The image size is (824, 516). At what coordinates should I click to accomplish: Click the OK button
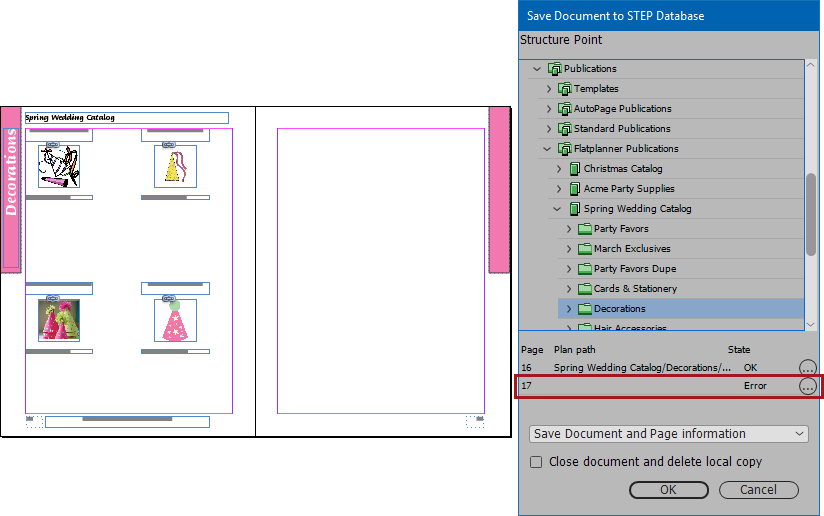point(668,490)
